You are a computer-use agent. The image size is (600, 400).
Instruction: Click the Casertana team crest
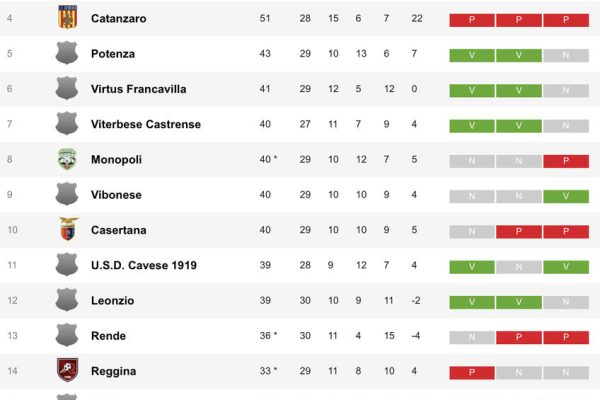66,230
